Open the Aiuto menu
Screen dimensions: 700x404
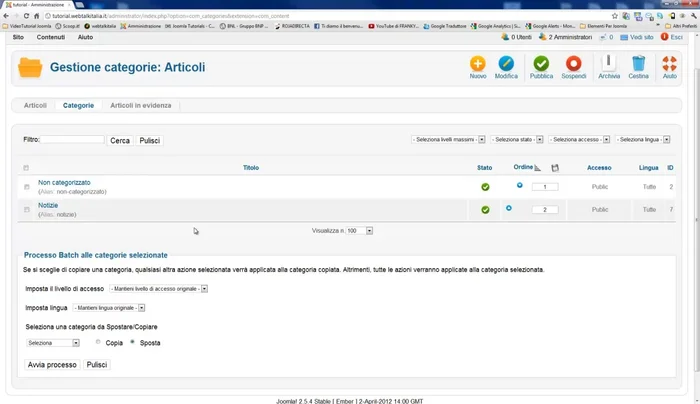pos(85,37)
